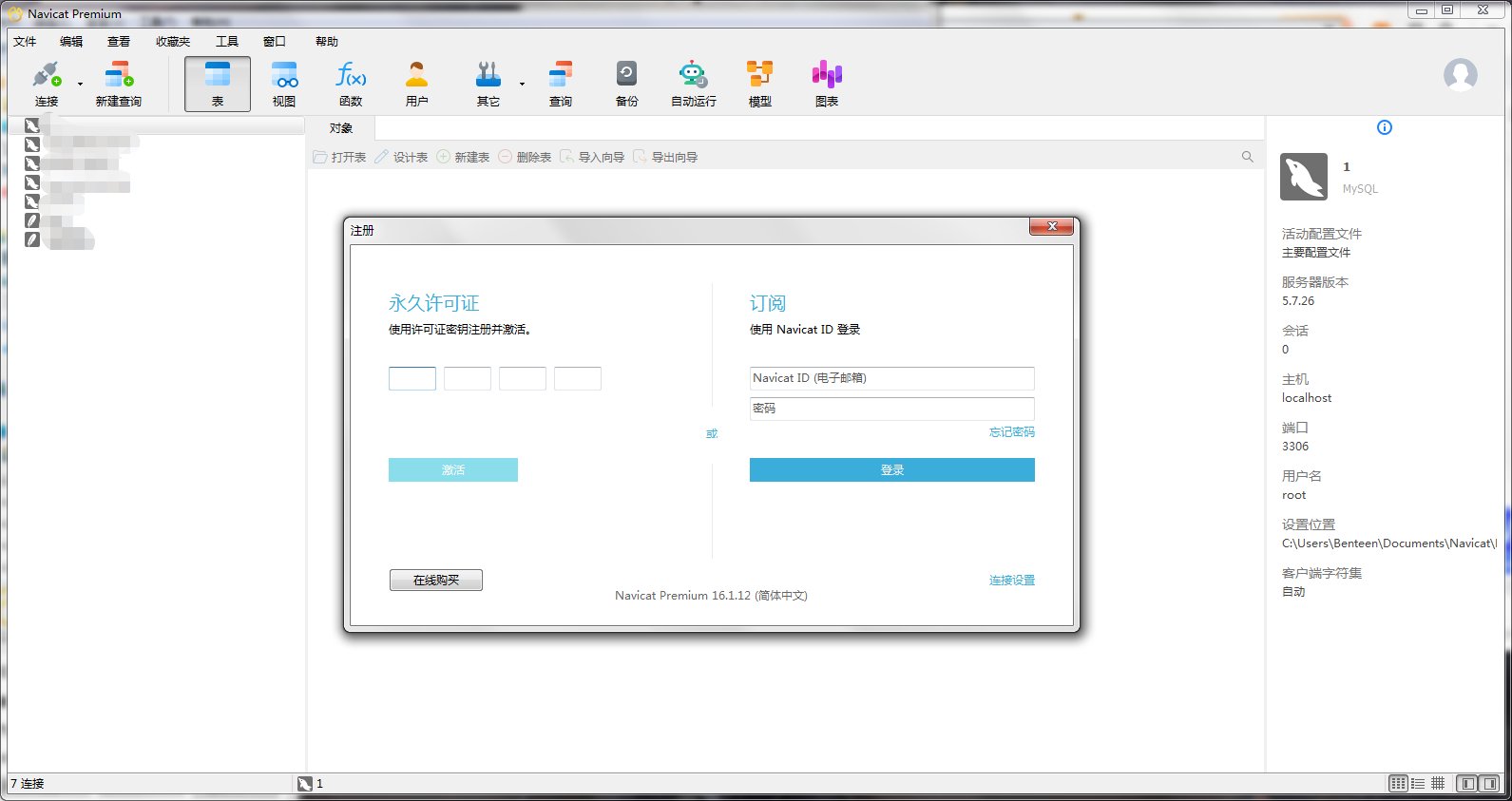Open the 窗口 menu
1512x801 pixels.
point(275,42)
